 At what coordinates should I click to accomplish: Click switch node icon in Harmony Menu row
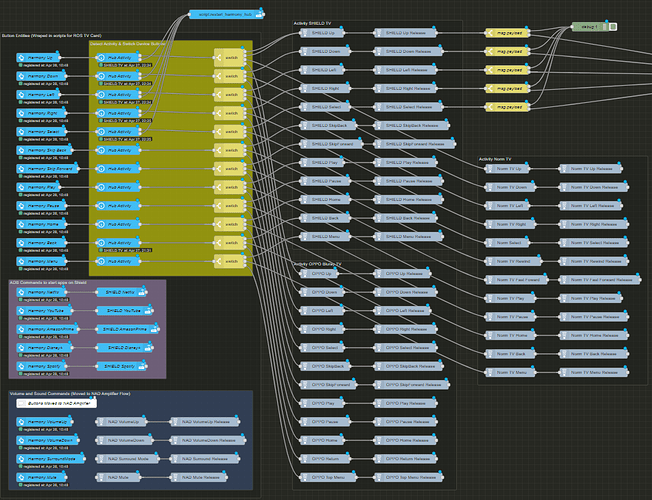pyautogui.click(x=218, y=261)
